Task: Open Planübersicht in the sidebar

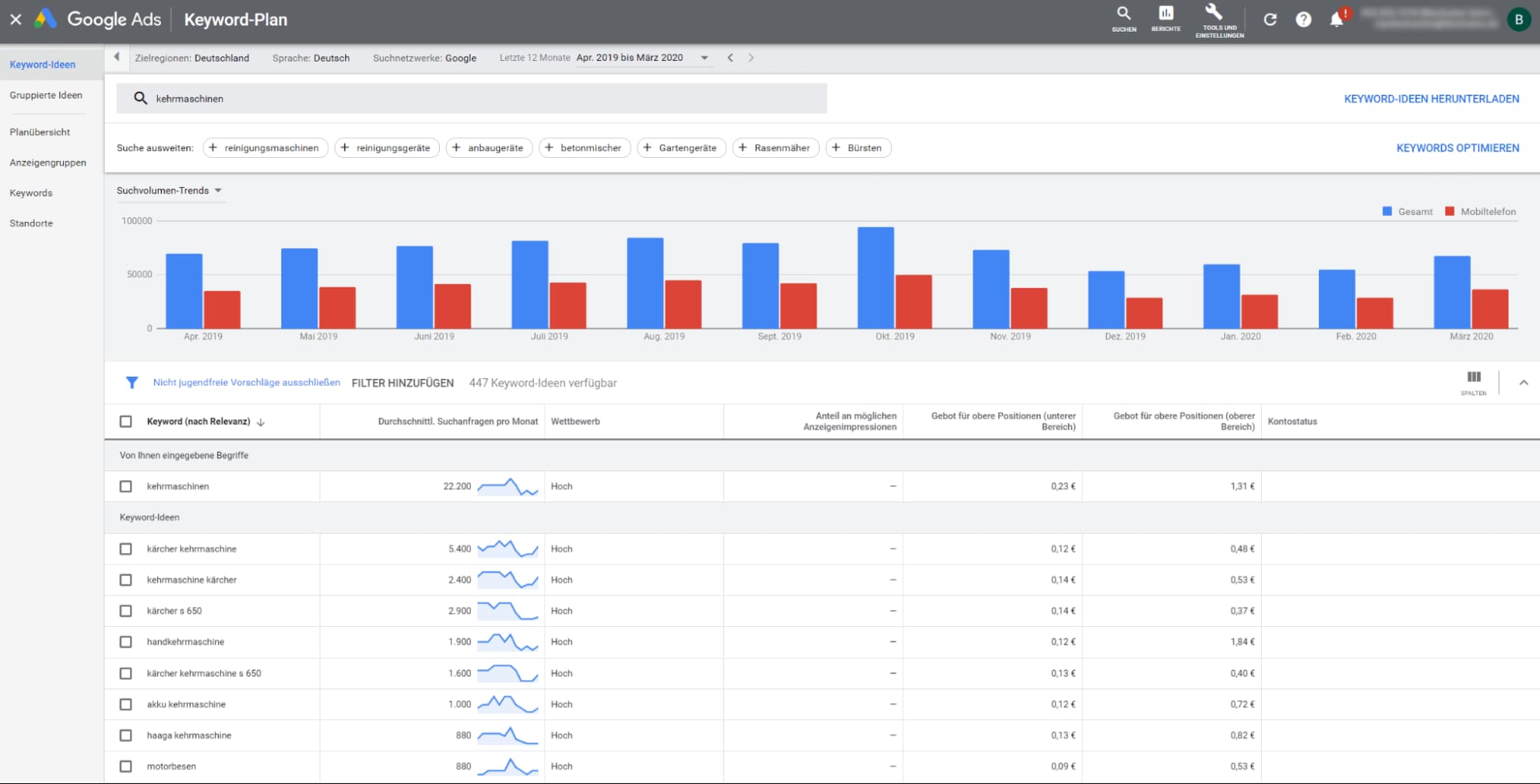Action: (40, 132)
